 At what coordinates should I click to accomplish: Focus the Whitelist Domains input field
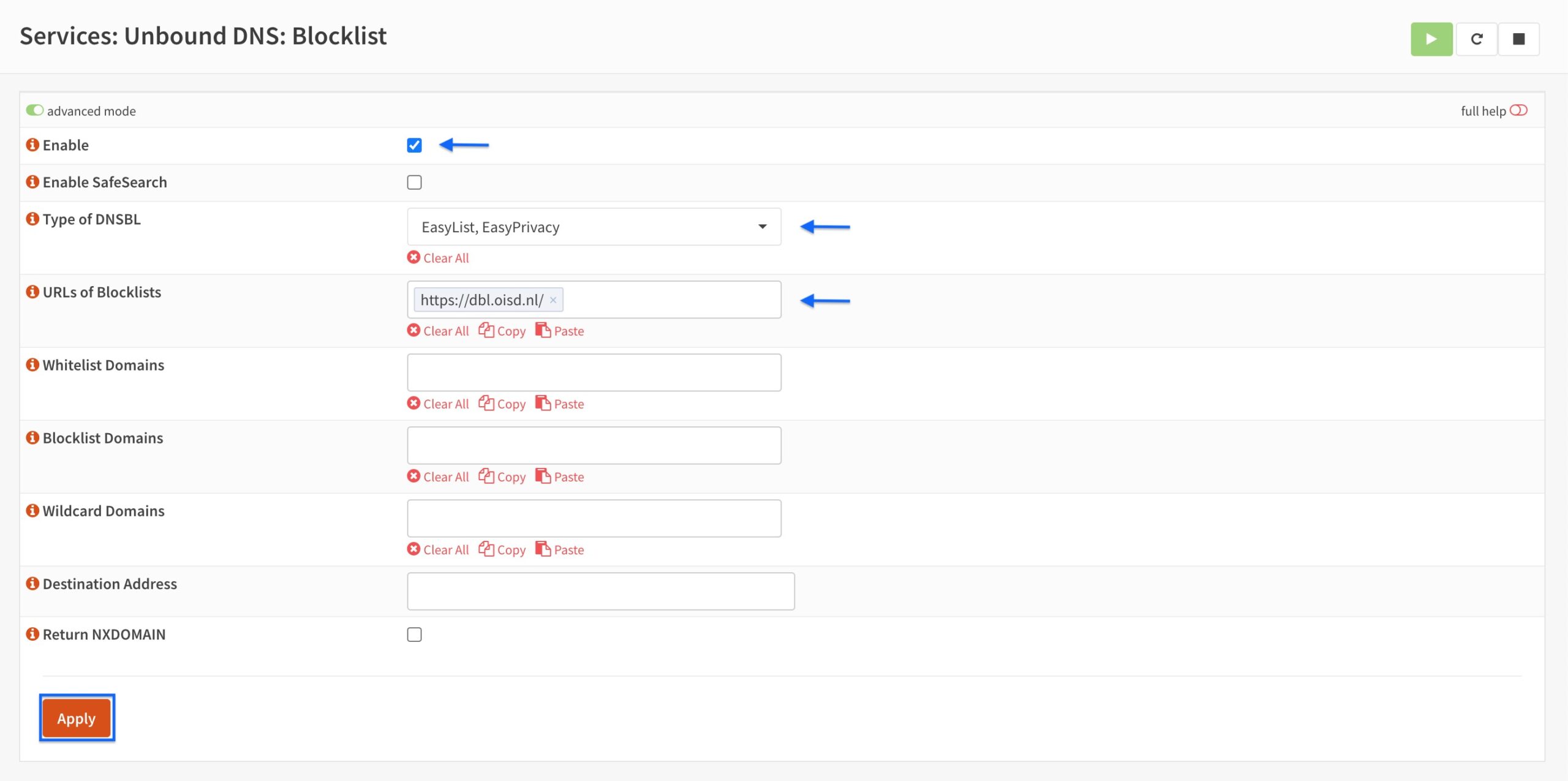(x=594, y=372)
